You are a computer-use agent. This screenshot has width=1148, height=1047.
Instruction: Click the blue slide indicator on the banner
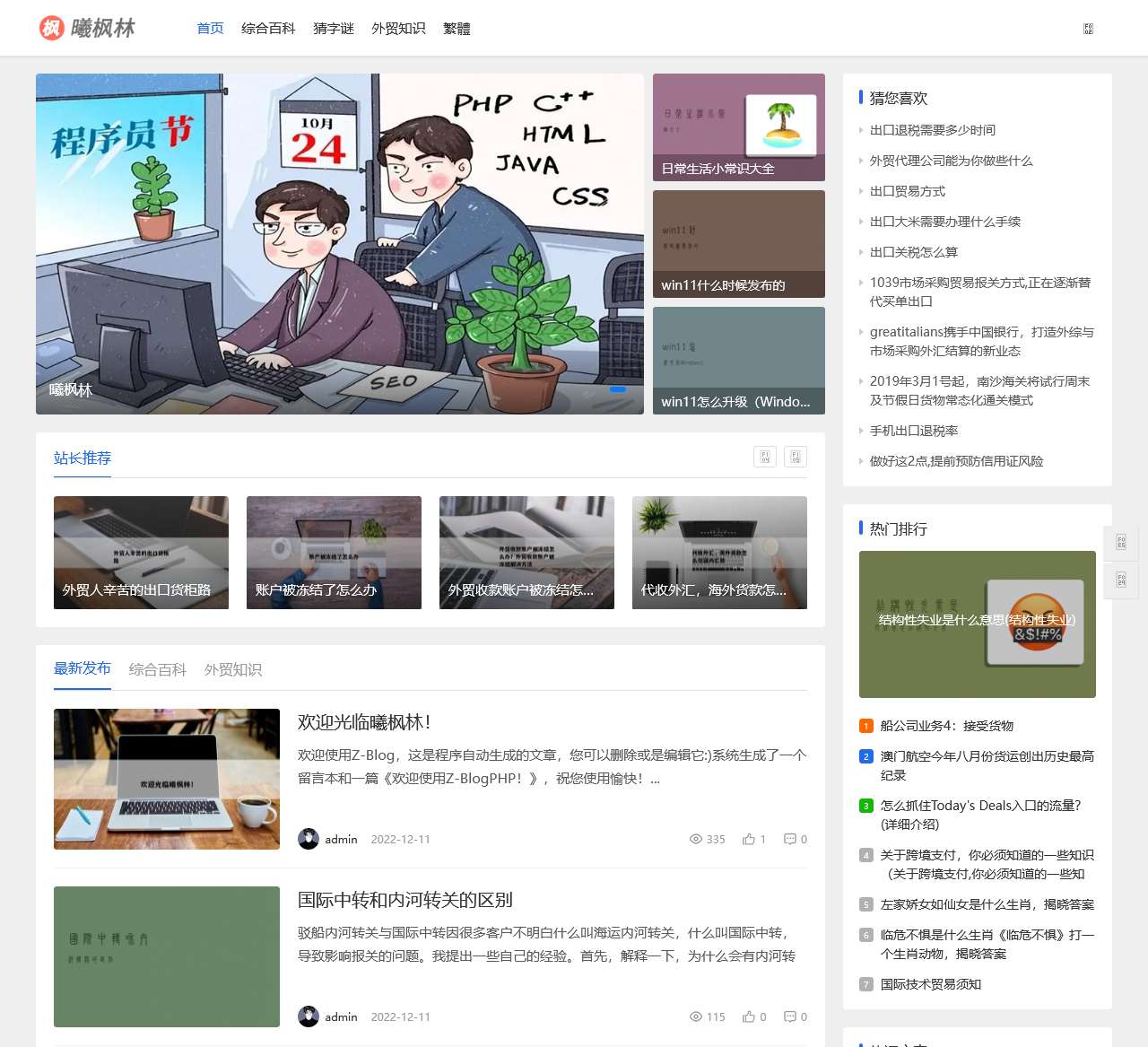click(x=618, y=389)
